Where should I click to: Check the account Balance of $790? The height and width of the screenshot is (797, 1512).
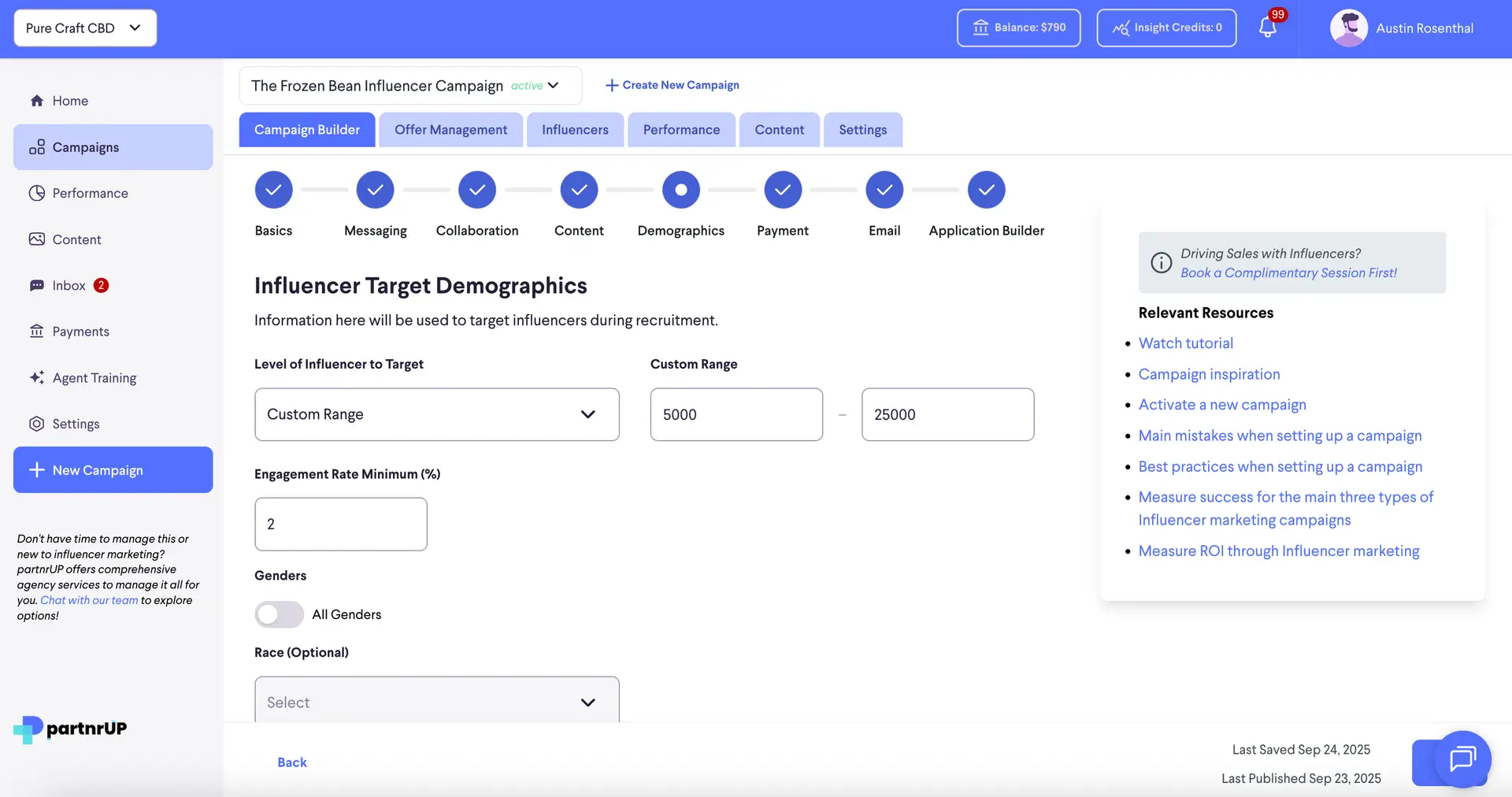pos(1018,28)
